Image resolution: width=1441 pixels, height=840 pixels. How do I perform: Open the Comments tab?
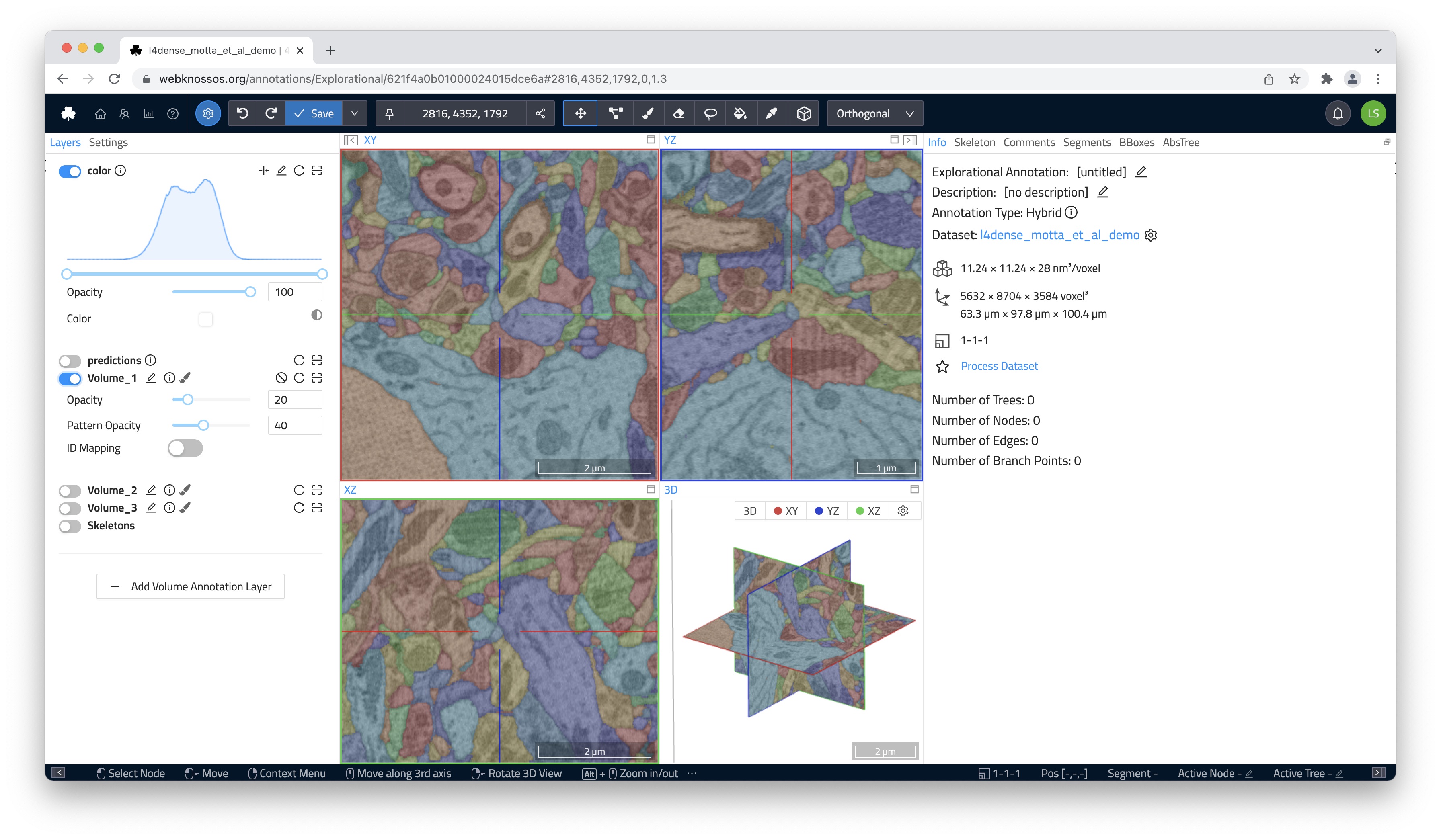[1029, 142]
